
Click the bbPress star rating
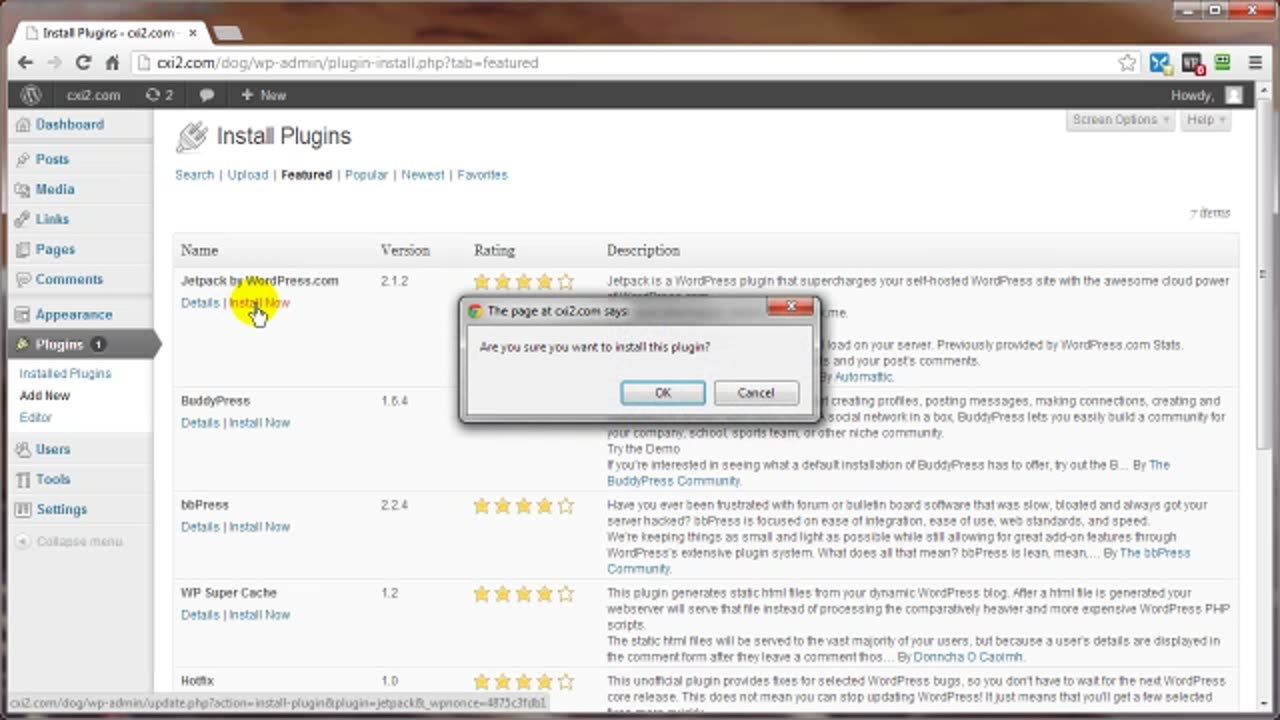[x=524, y=506]
